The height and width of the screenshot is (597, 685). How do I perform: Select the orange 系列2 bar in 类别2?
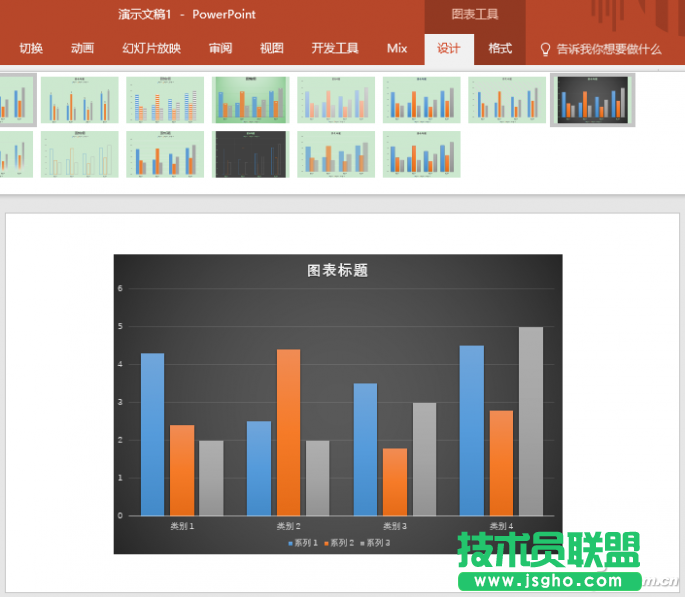[288, 432]
